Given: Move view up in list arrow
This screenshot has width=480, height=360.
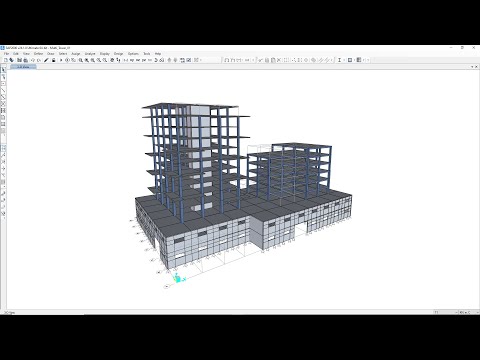Looking at the screenshot, I should [x=169, y=60].
